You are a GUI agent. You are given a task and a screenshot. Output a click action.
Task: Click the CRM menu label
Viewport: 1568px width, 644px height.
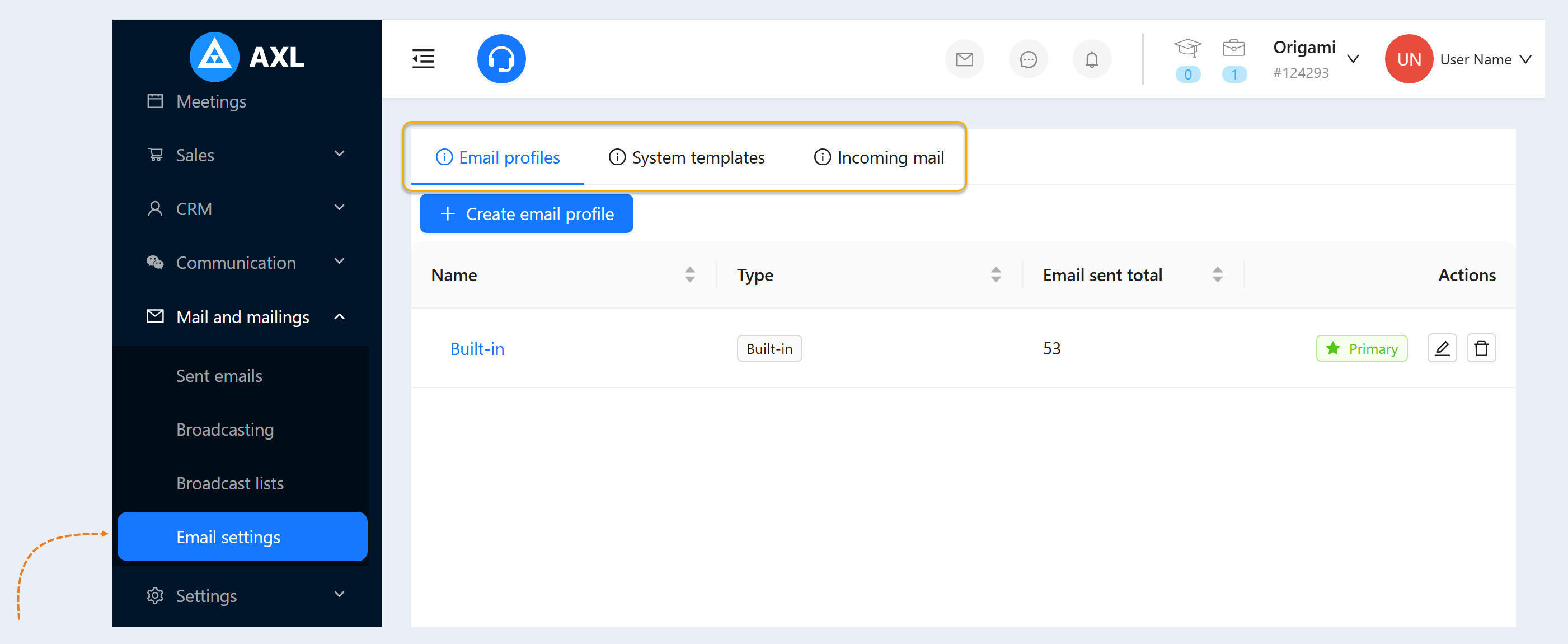pyautogui.click(x=194, y=209)
